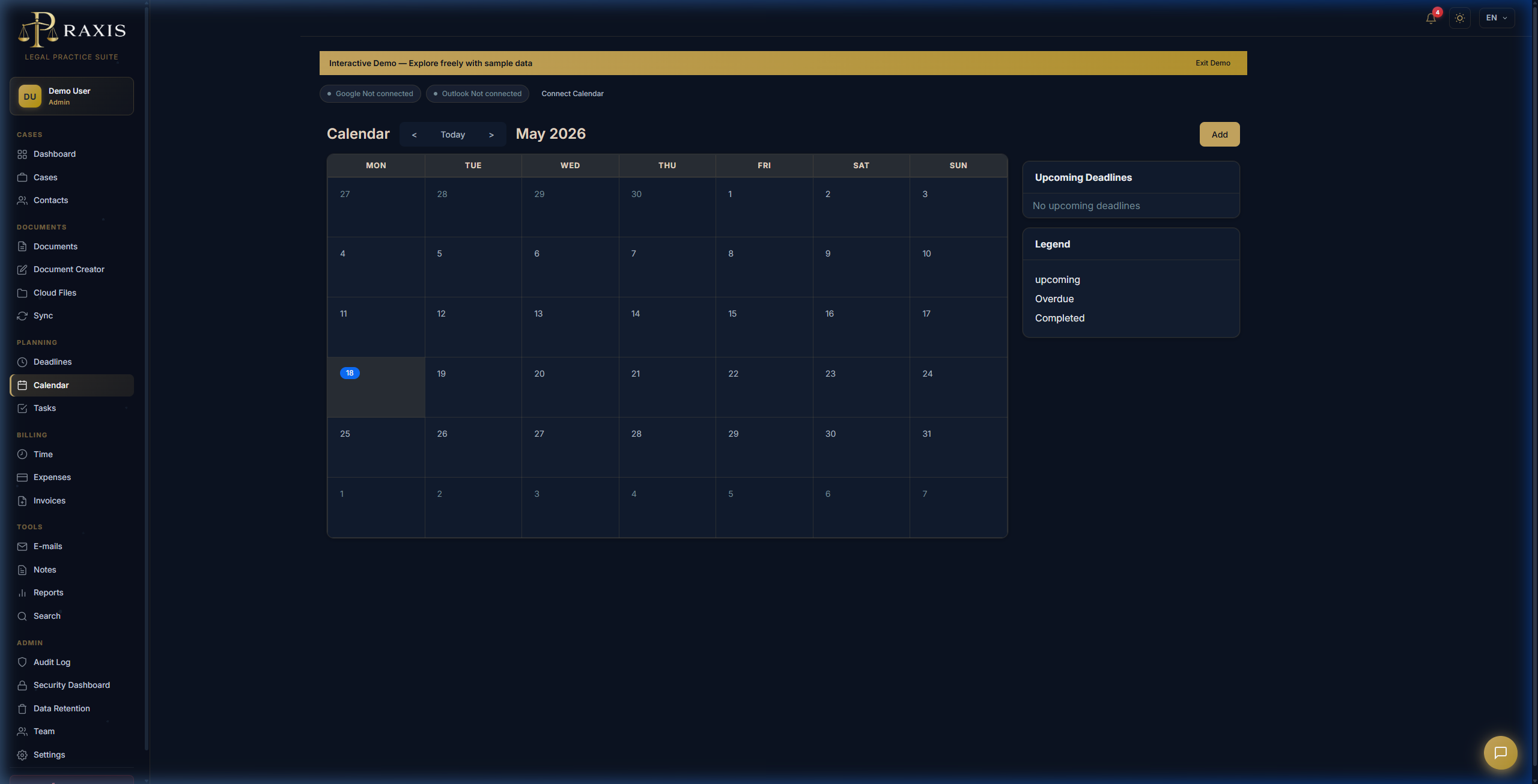Select Tasks in the Planning section
This screenshot has height=784, width=1538.
pyautogui.click(x=71, y=409)
